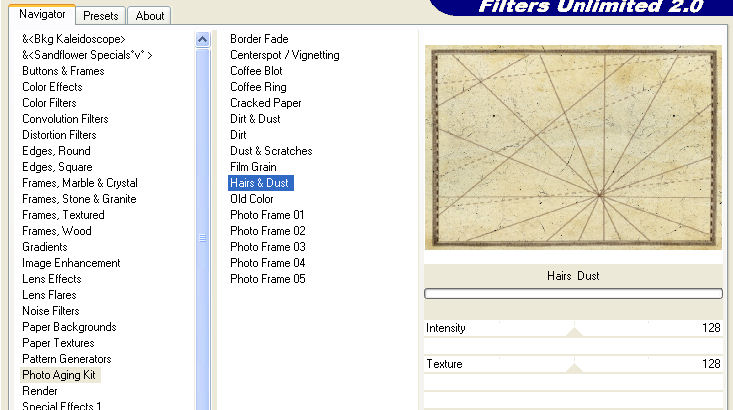This screenshot has width=733, height=410.
Task: Apply the Border Fade filter
Action: 259,39
